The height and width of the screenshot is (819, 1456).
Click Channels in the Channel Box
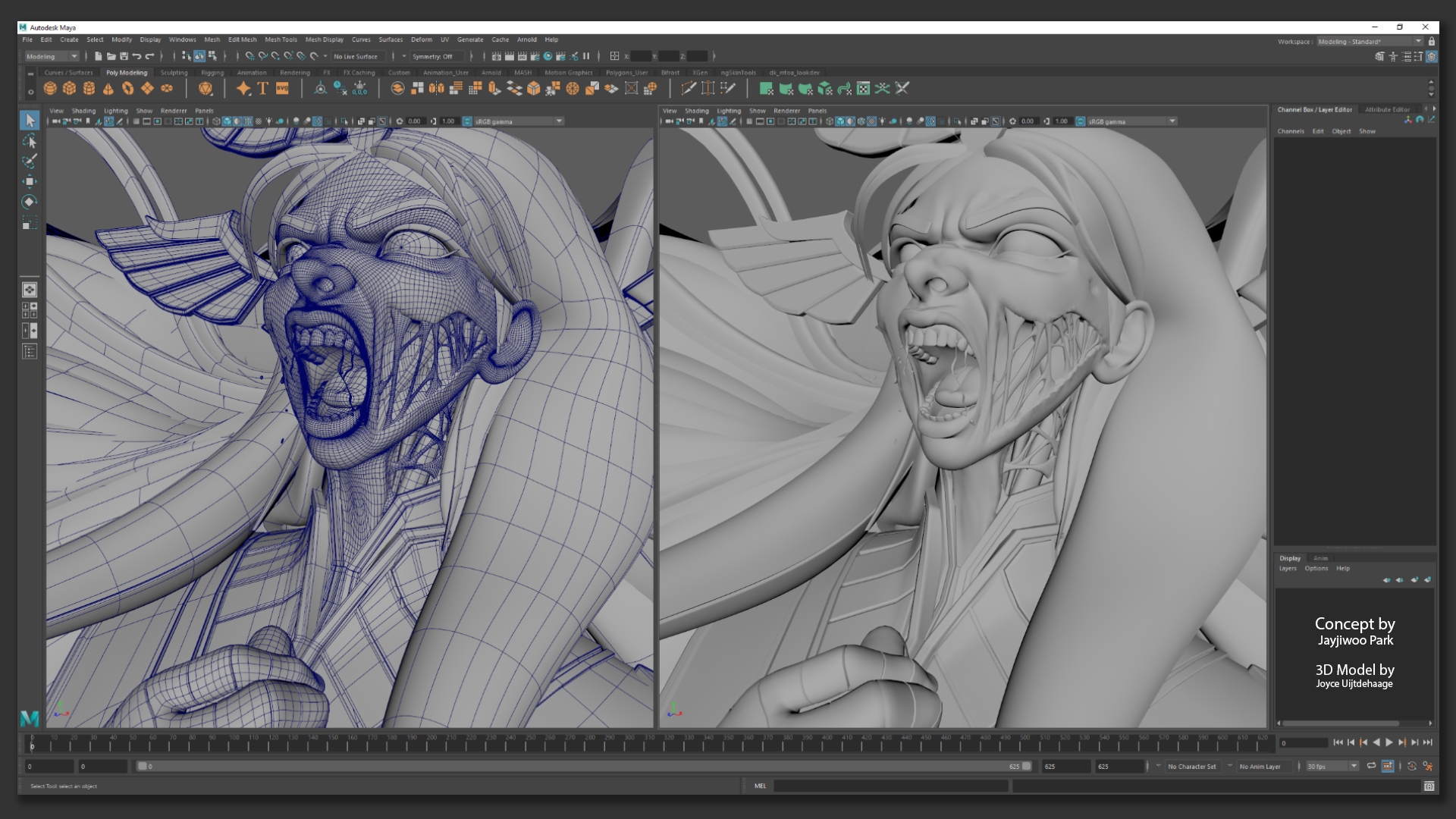click(x=1290, y=131)
